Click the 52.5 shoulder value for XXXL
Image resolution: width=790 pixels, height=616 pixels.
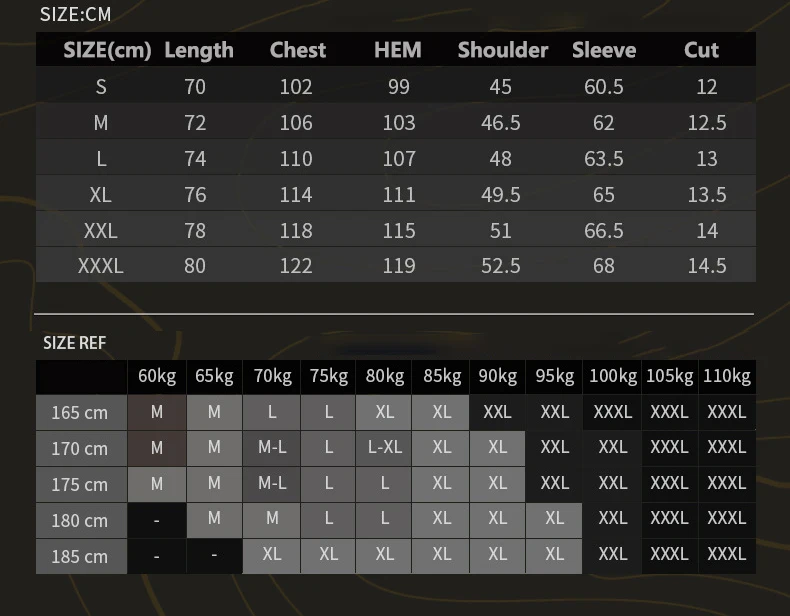(500, 266)
